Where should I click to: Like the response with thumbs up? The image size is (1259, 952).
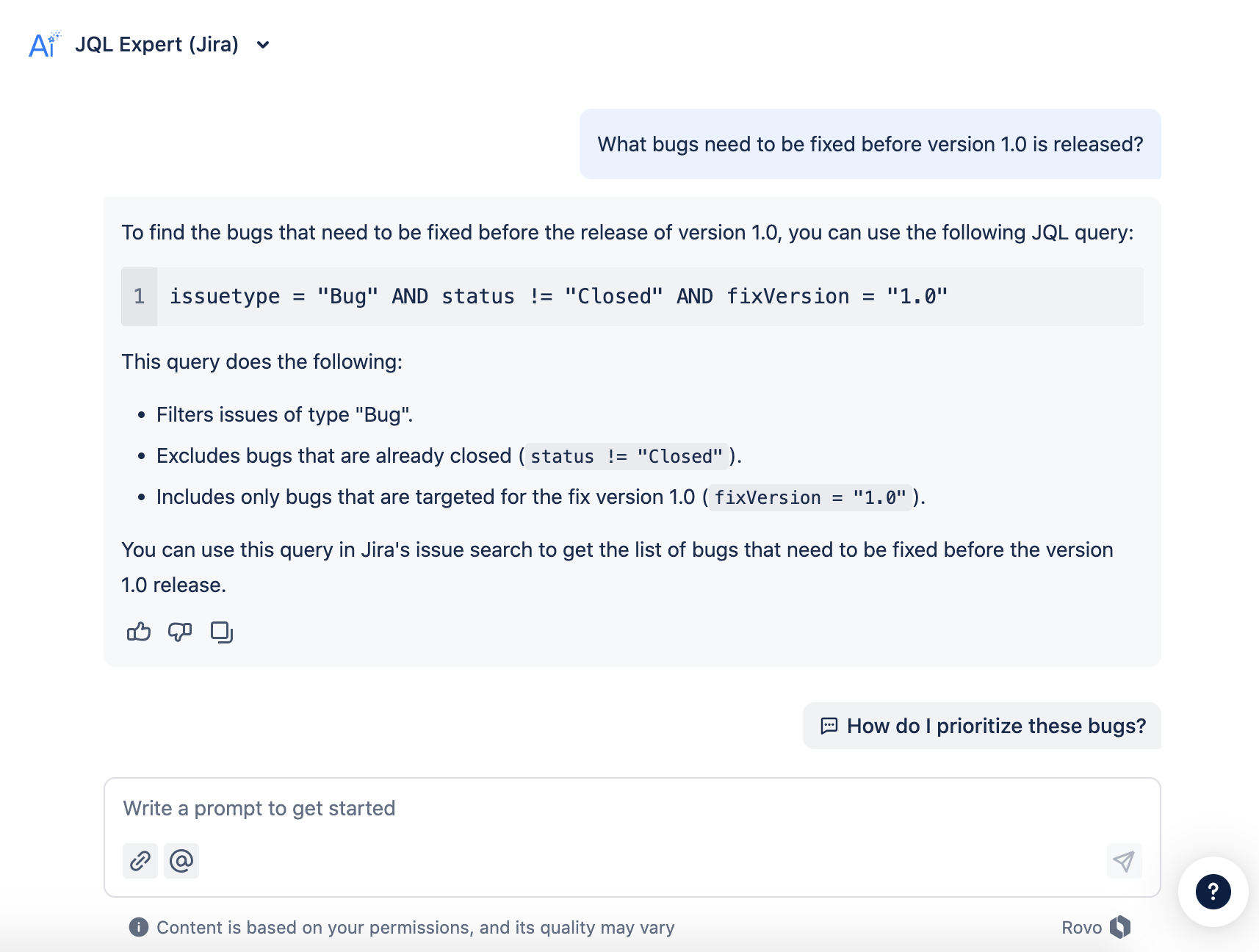[139, 632]
